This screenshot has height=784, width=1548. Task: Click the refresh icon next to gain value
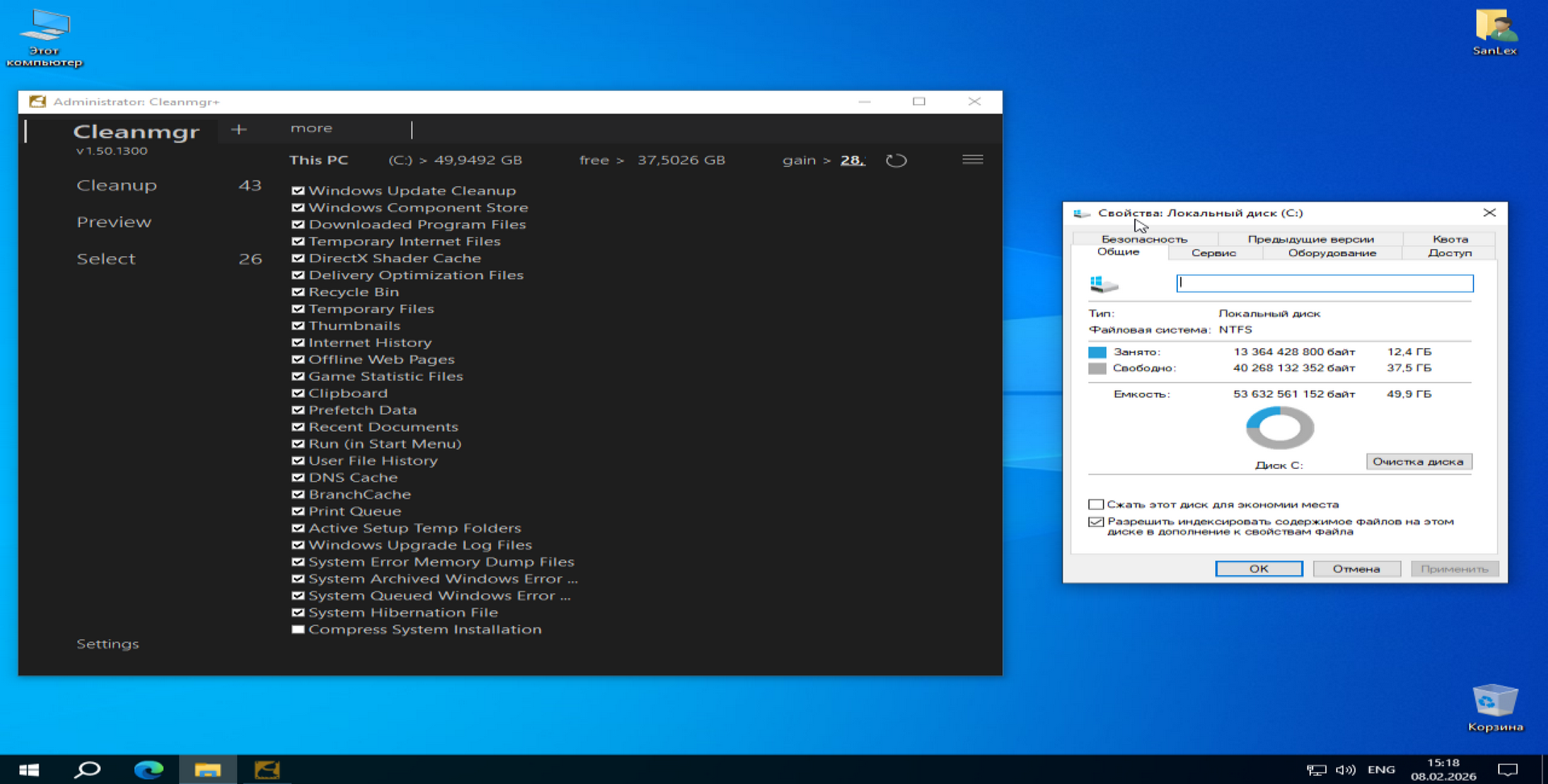pos(896,160)
